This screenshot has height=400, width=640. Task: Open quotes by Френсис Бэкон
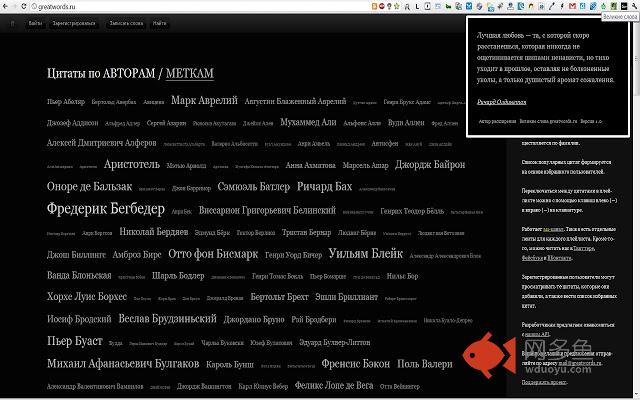coord(356,364)
